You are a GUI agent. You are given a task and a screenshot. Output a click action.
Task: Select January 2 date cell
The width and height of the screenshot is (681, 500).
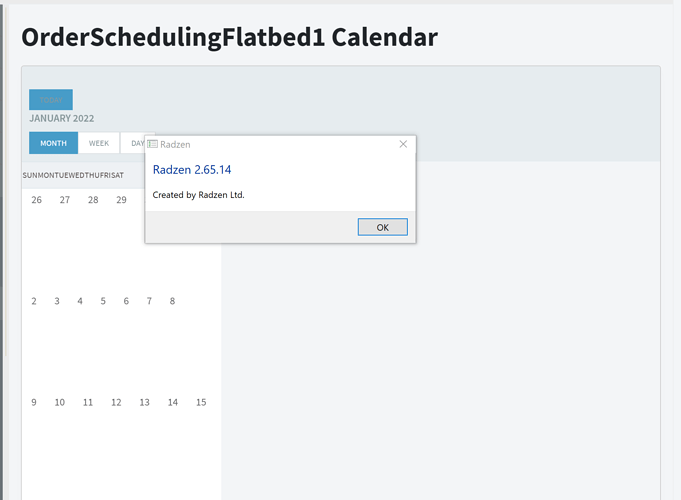(34, 301)
